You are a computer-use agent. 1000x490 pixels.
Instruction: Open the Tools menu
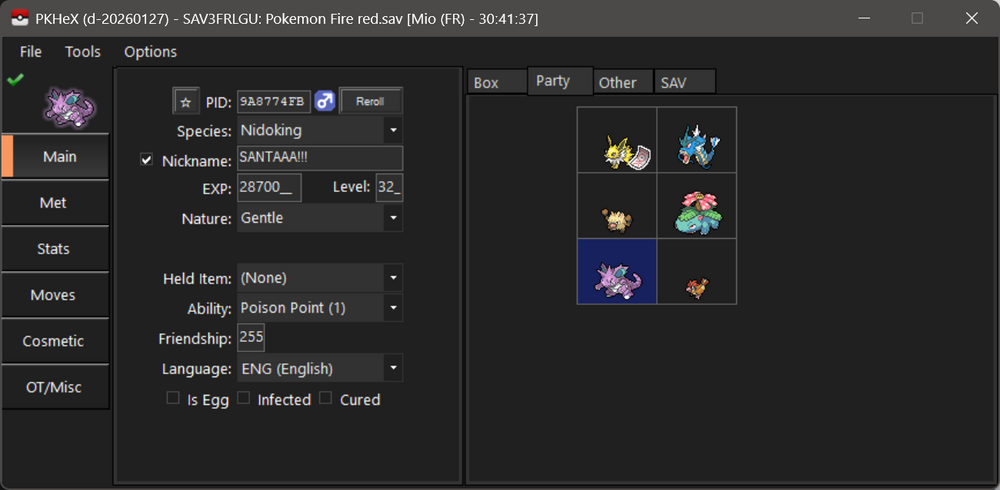pyautogui.click(x=83, y=51)
